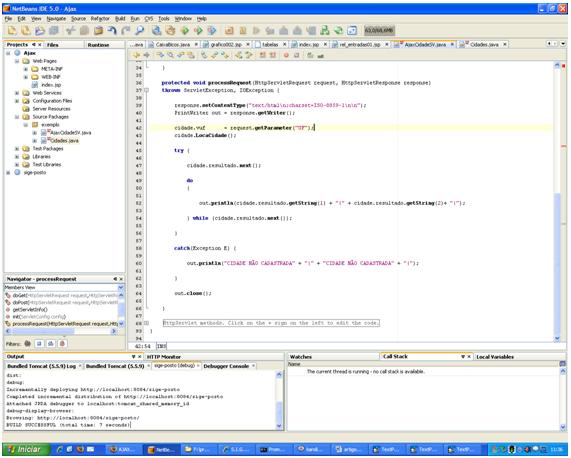Open the Refactor menu

click(100, 19)
